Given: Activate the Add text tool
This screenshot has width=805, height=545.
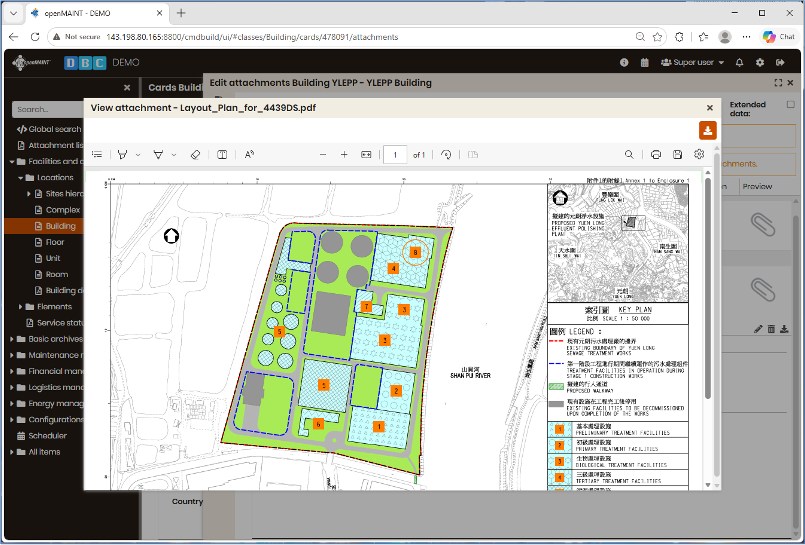Looking at the screenshot, I should coord(222,154).
